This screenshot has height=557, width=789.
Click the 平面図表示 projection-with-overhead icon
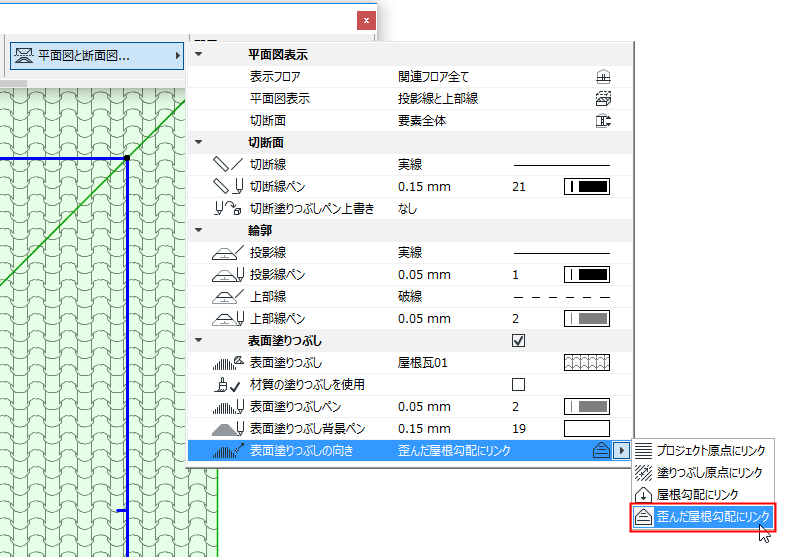[603, 99]
